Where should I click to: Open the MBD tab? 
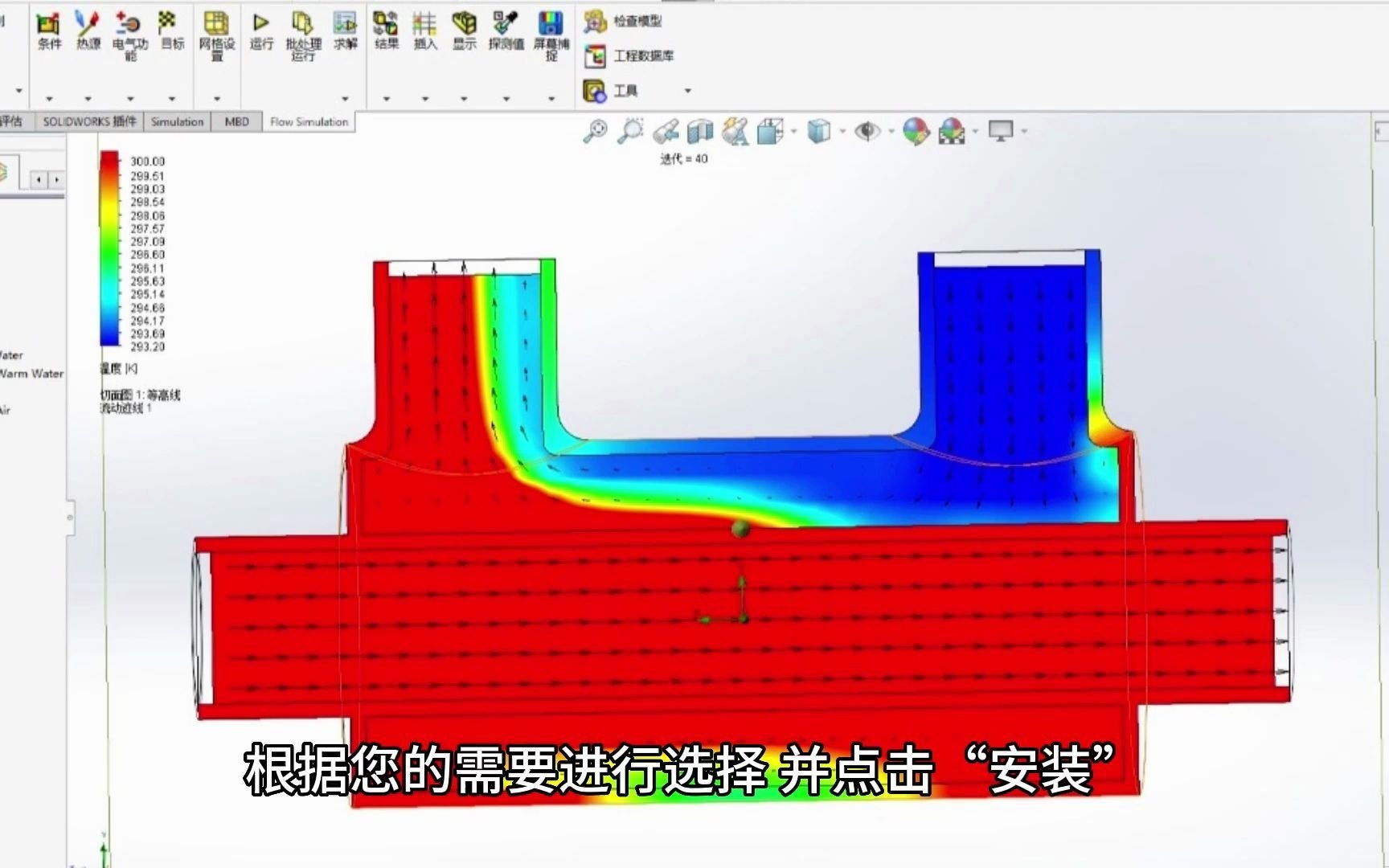point(236,121)
